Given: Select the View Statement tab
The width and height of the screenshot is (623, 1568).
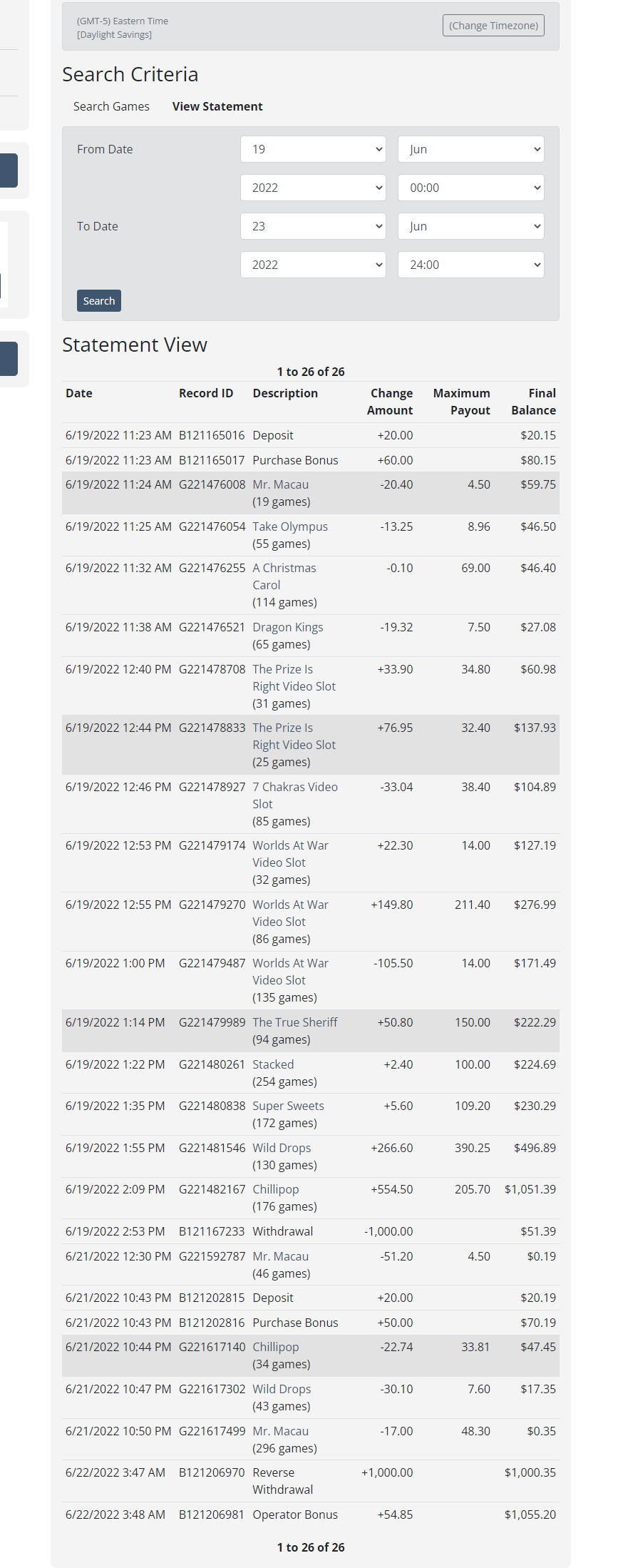Looking at the screenshot, I should click(x=217, y=106).
